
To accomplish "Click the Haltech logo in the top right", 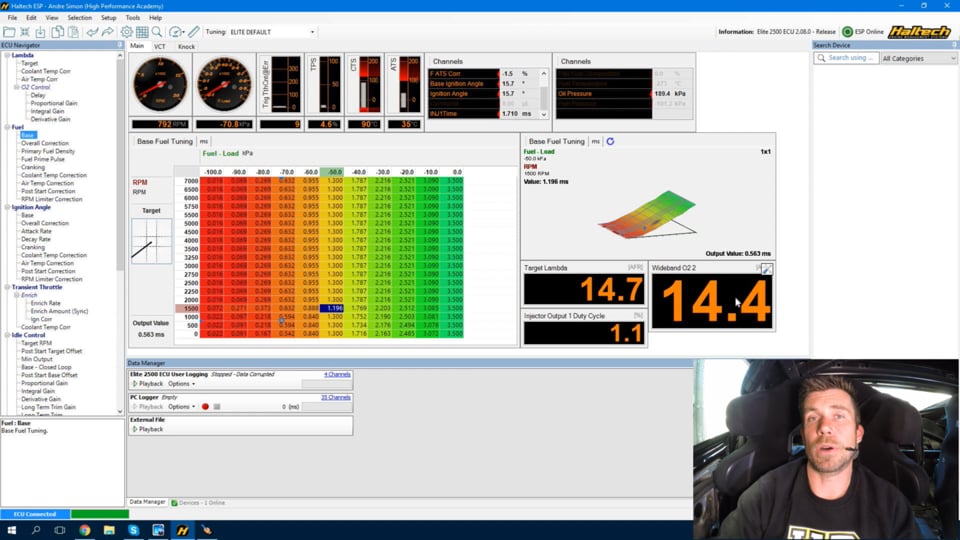I will tap(920, 32).
